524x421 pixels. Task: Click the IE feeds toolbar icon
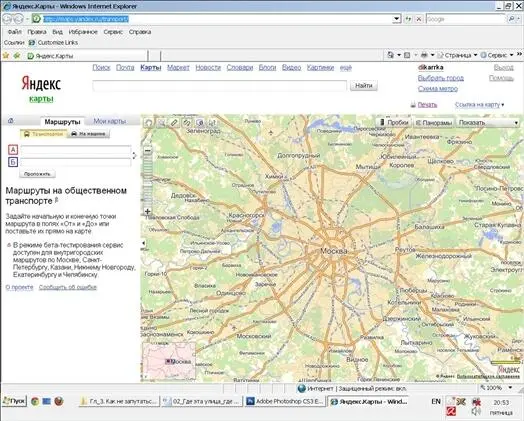407,55
